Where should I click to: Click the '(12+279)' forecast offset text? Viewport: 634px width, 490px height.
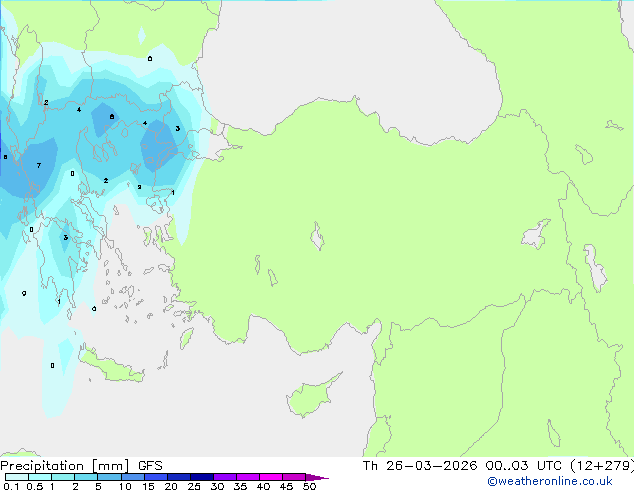point(602,466)
